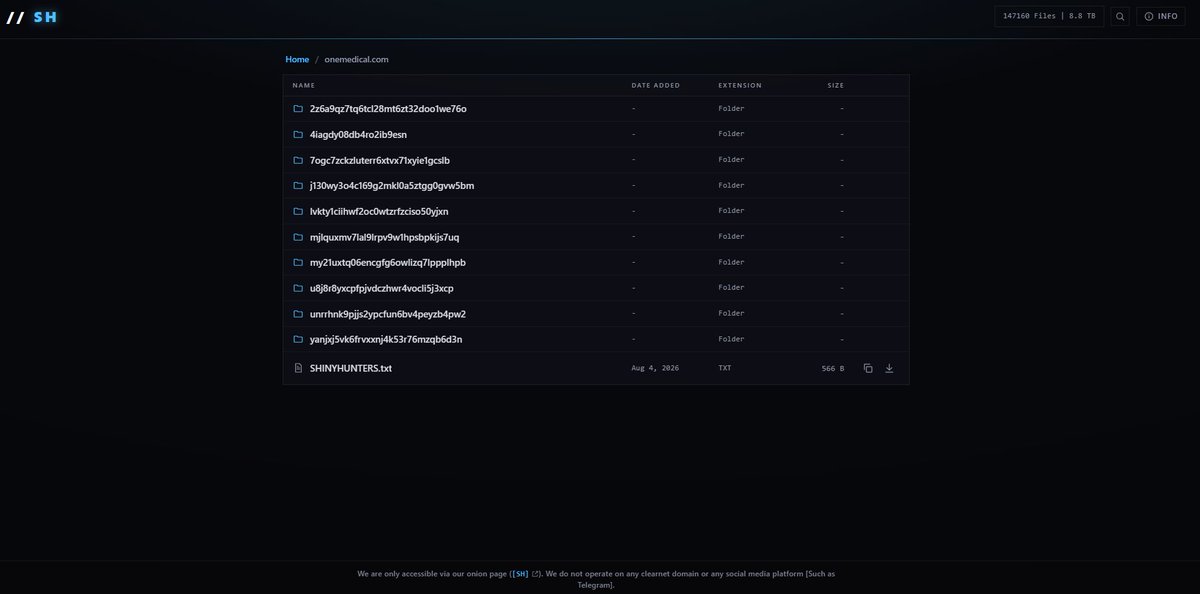
Task: Click external-link icon beside footer [SH]
Action: pos(536,574)
